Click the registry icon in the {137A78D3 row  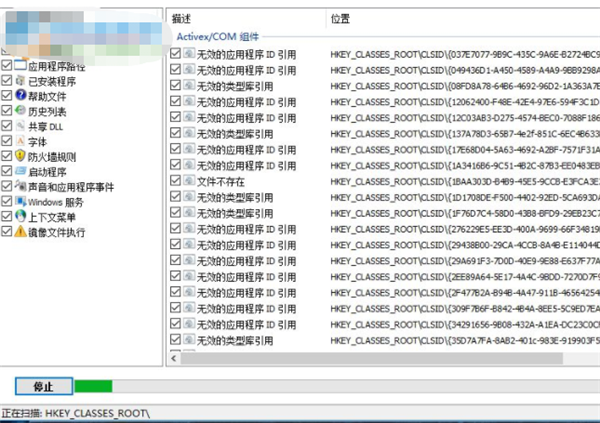click(x=189, y=133)
